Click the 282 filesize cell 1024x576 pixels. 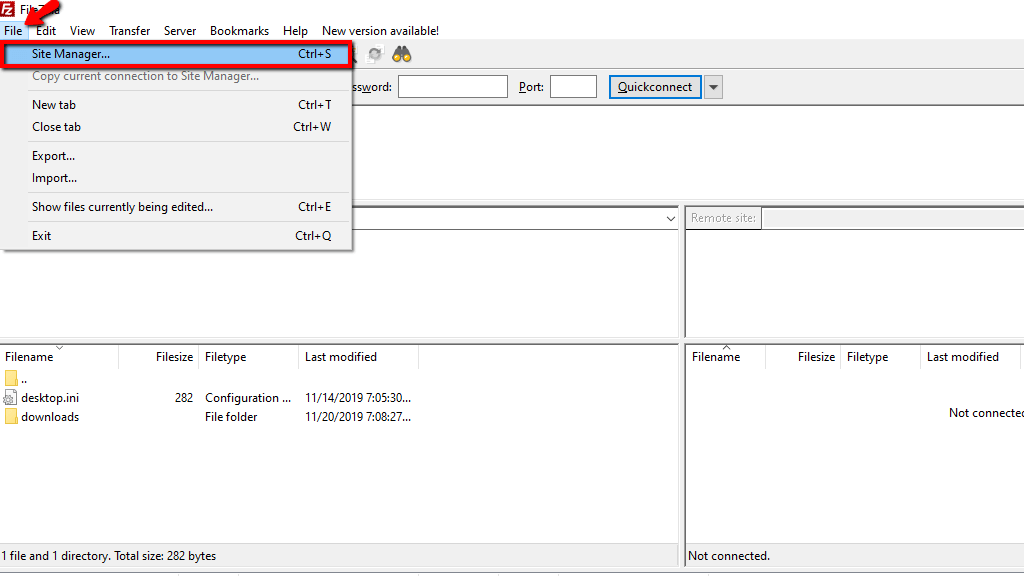coord(184,398)
